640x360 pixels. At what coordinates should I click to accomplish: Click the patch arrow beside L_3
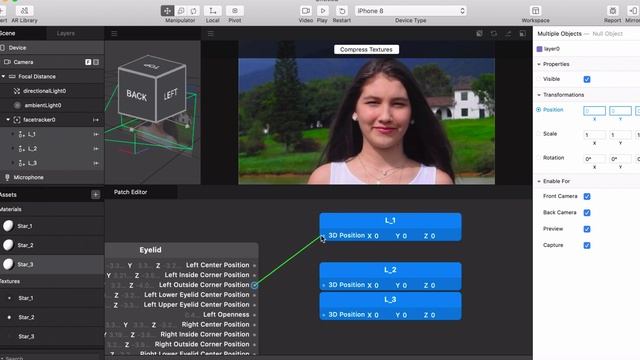pos(96,163)
